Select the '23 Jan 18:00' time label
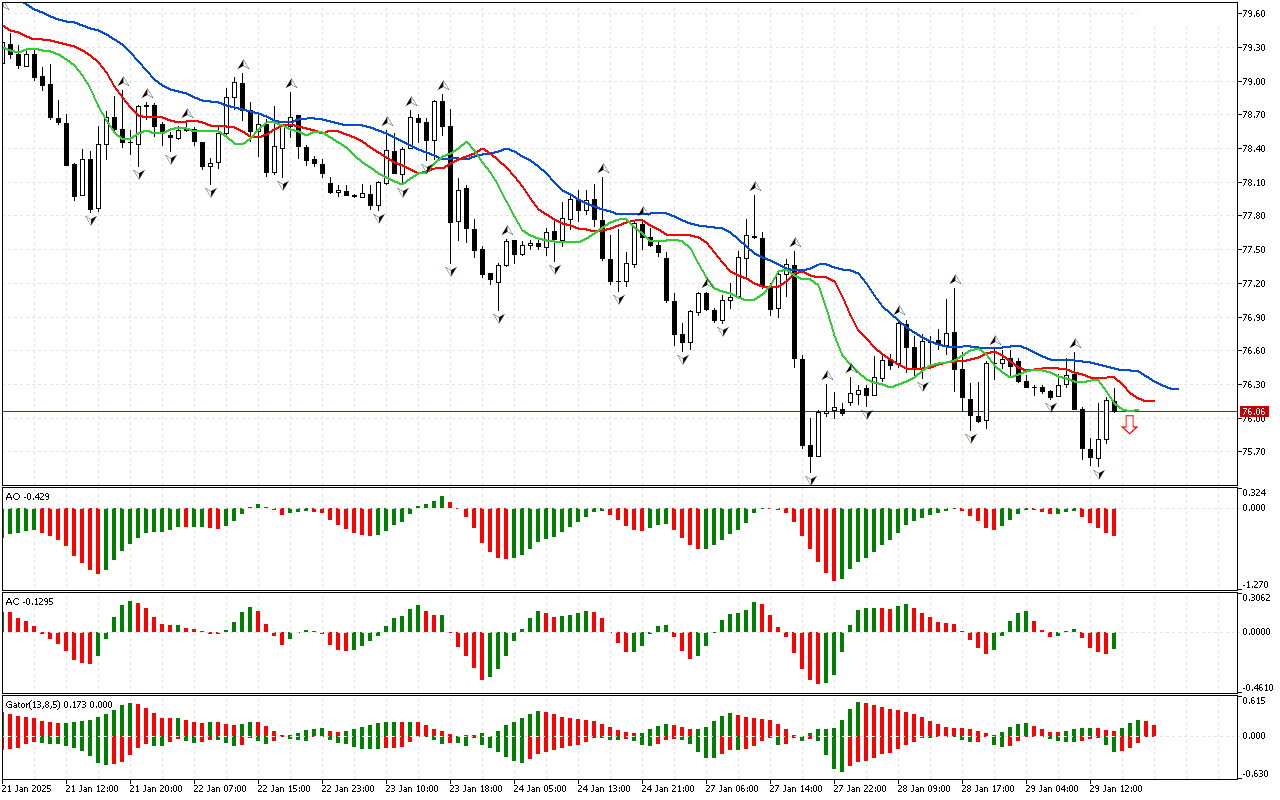 point(475,789)
